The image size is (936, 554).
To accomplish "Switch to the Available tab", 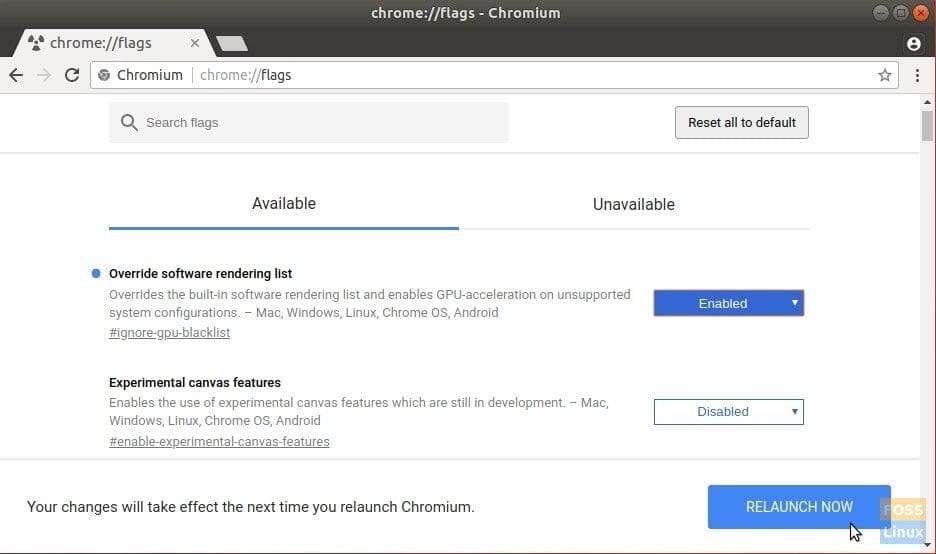I will point(284,204).
